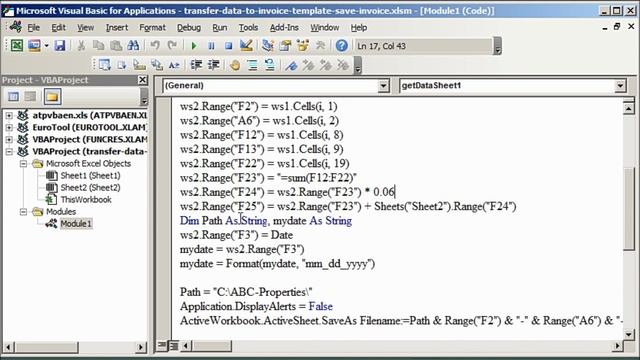Open Properties Window icon
This screenshot has width=640, height=360.
pyautogui.click(x=285, y=46)
